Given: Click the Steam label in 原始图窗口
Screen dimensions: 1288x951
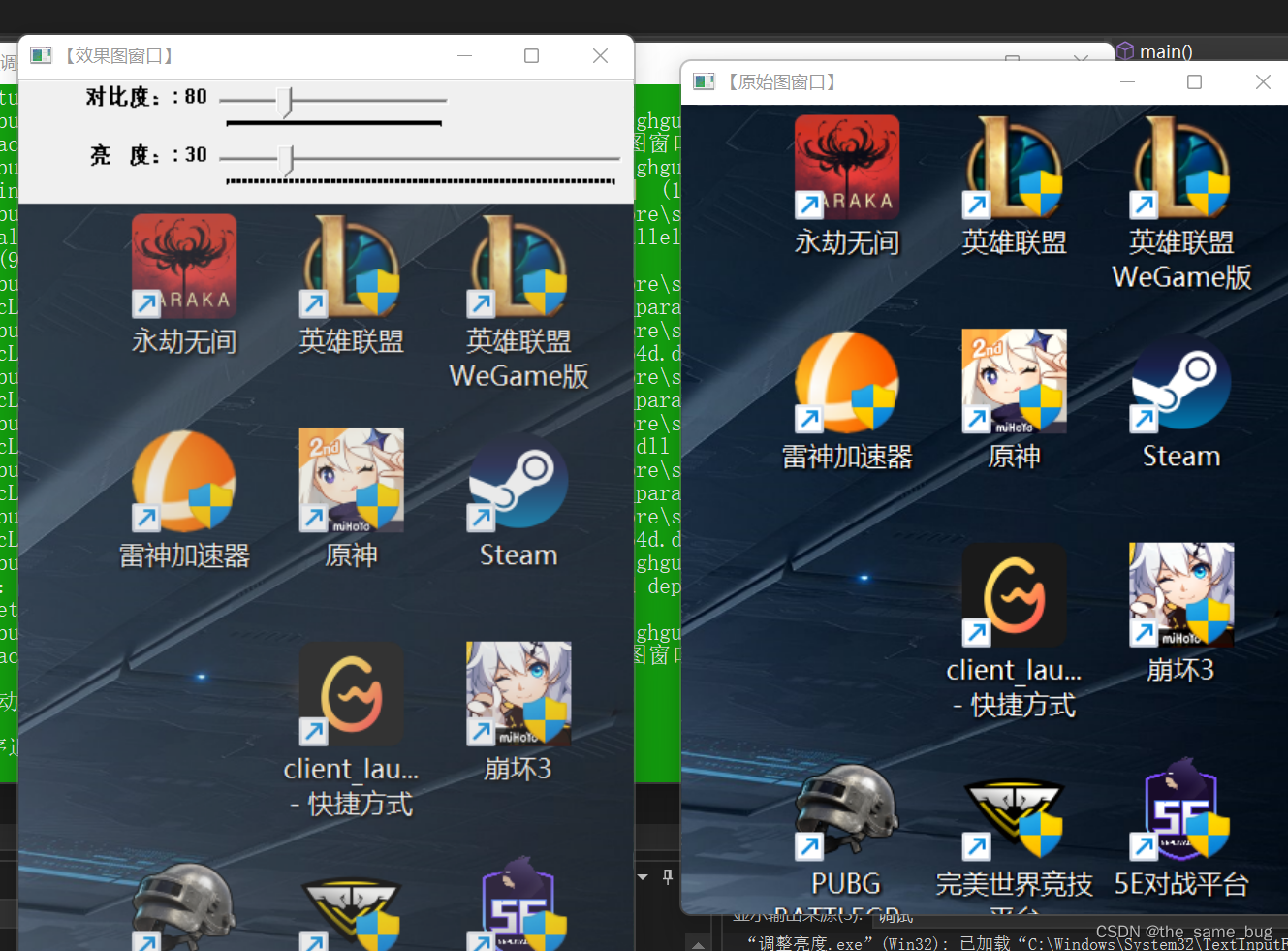Looking at the screenshot, I should [1181, 456].
